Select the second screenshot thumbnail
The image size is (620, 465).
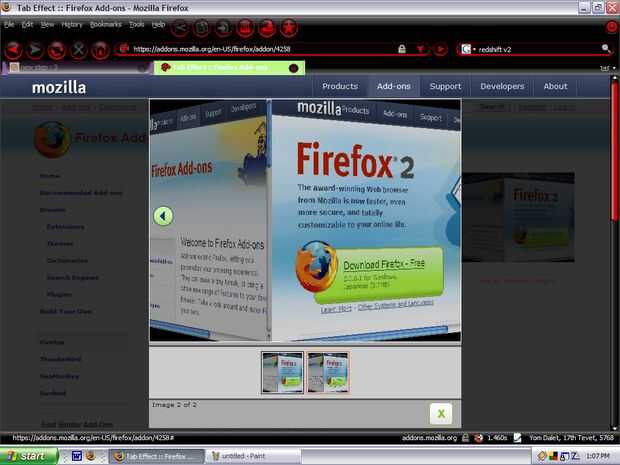point(328,372)
